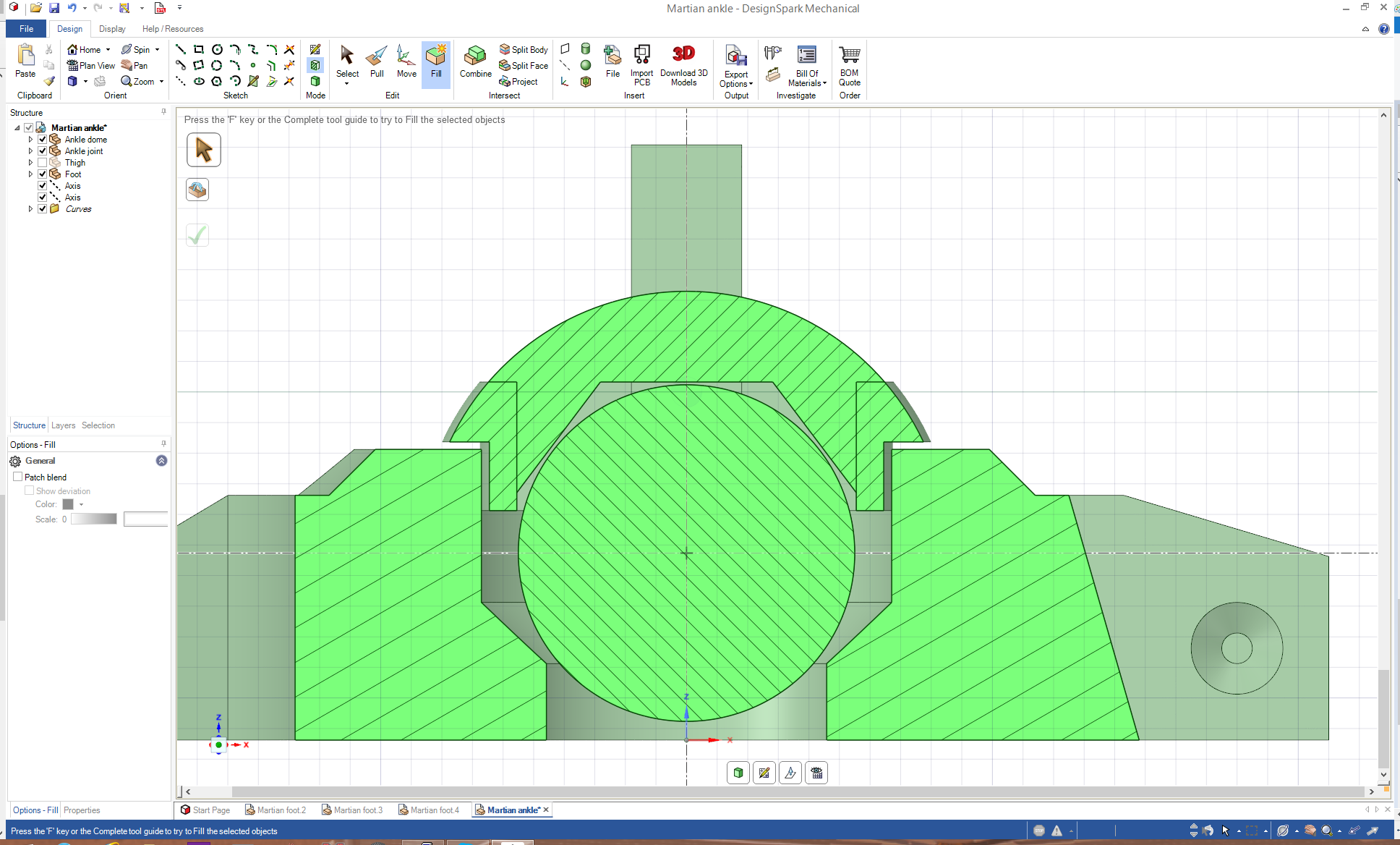Enable the Thigh component checkbox
This screenshot has height=845, width=1400.
(x=43, y=163)
